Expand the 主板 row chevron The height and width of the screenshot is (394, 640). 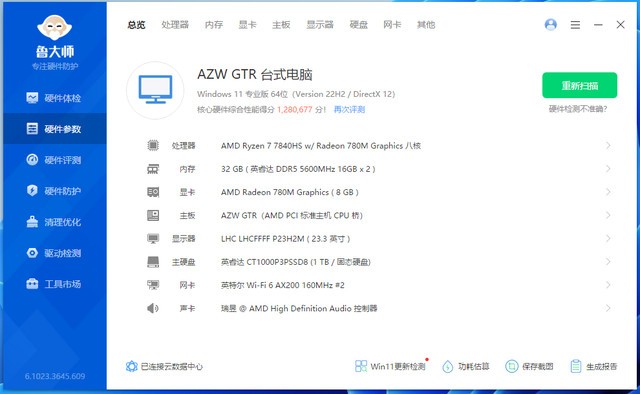[608, 215]
